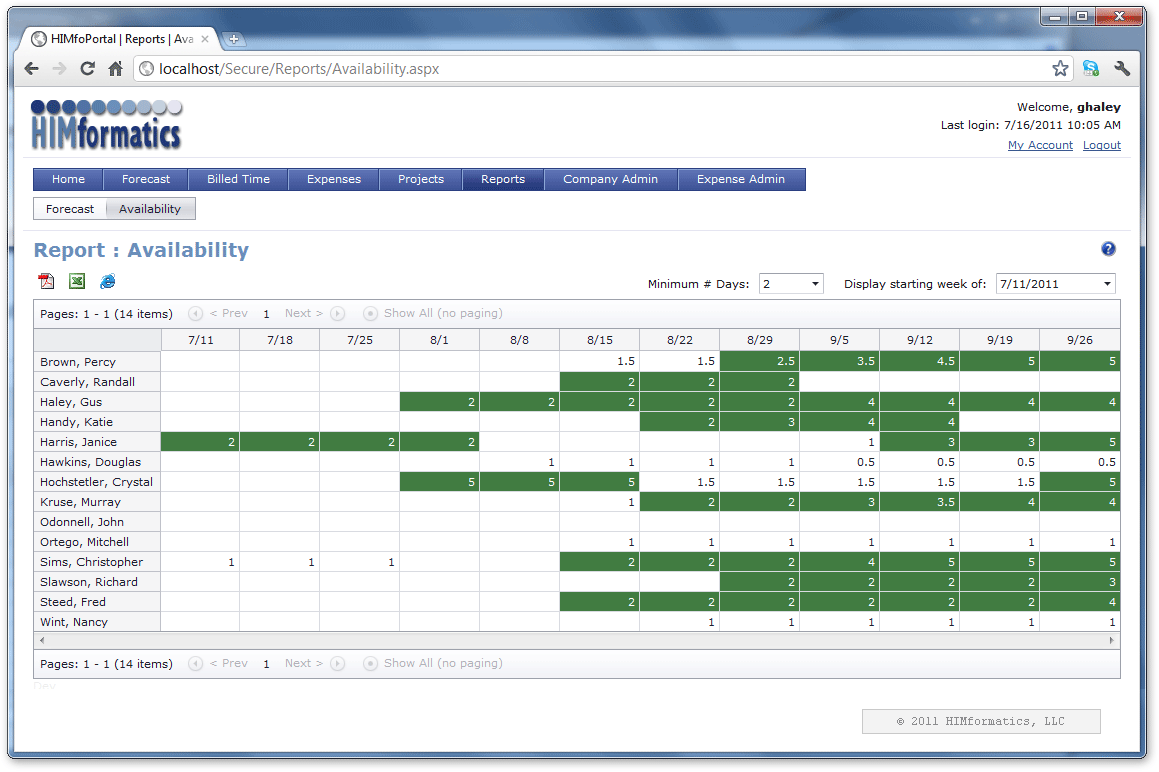Open the Reports menu
Screen dimensions: 1159x772
pyautogui.click(x=502, y=179)
